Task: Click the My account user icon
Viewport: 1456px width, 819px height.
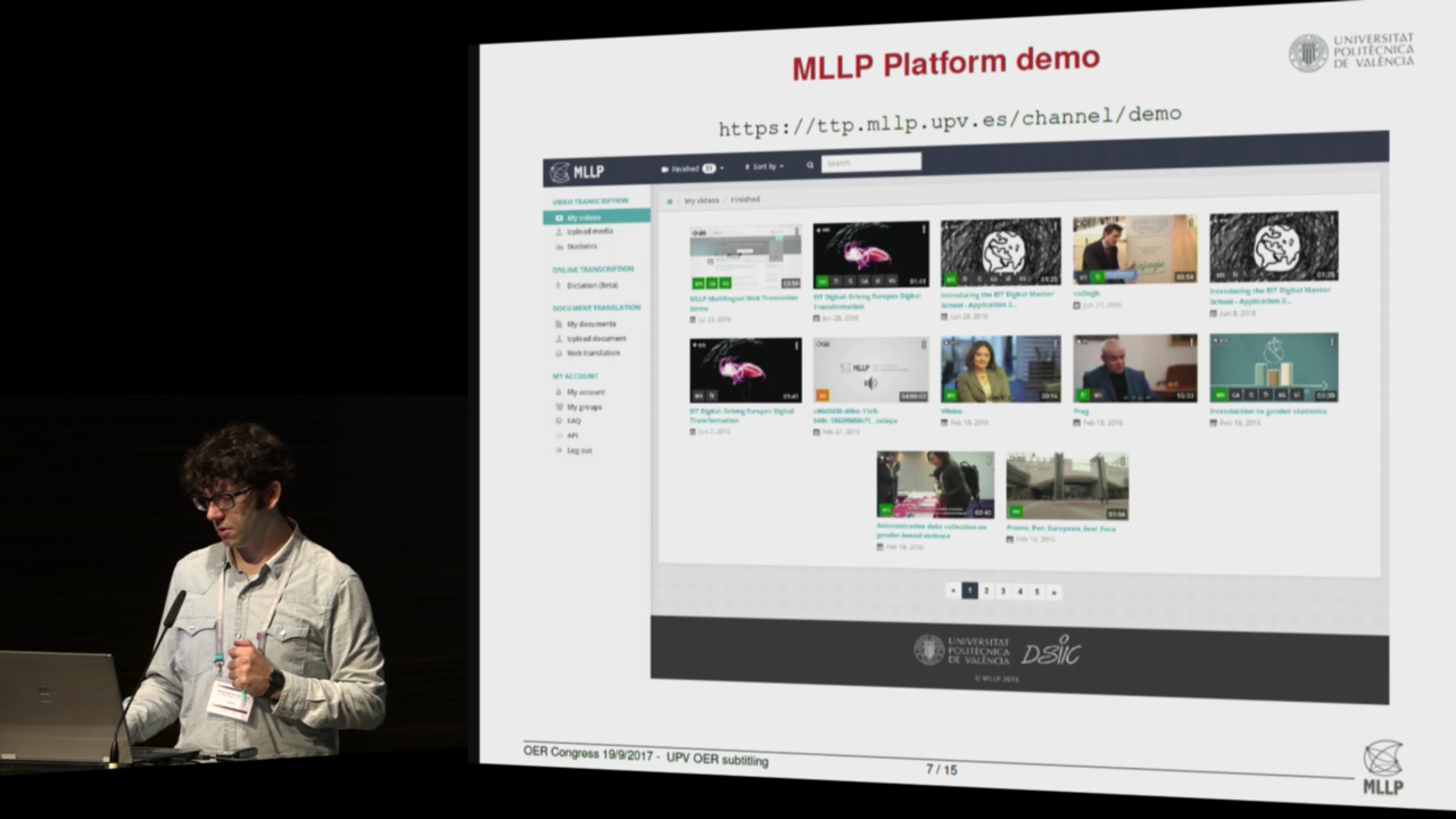Action: (x=559, y=393)
